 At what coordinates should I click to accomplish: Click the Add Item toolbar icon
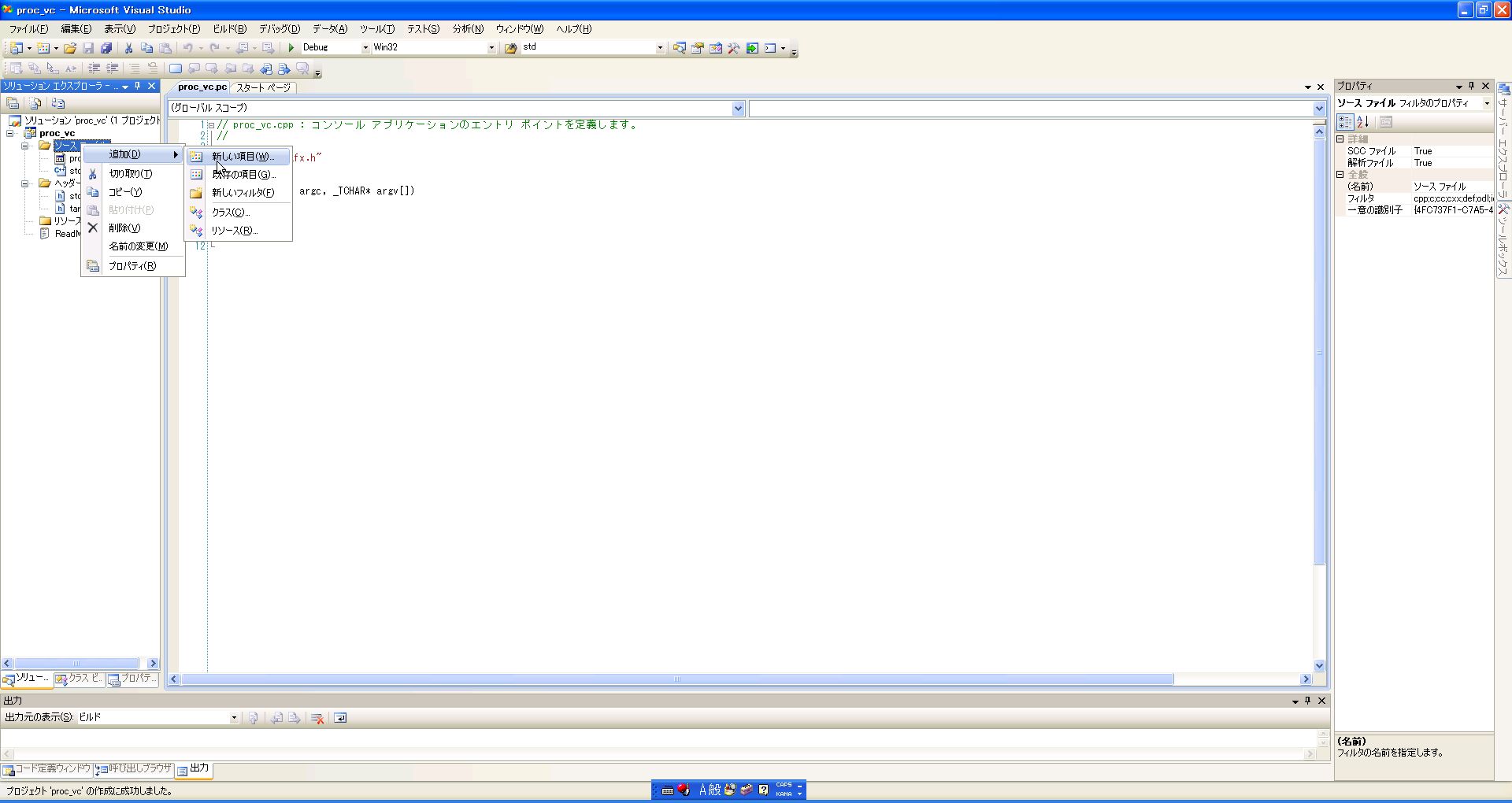[43, 48]
